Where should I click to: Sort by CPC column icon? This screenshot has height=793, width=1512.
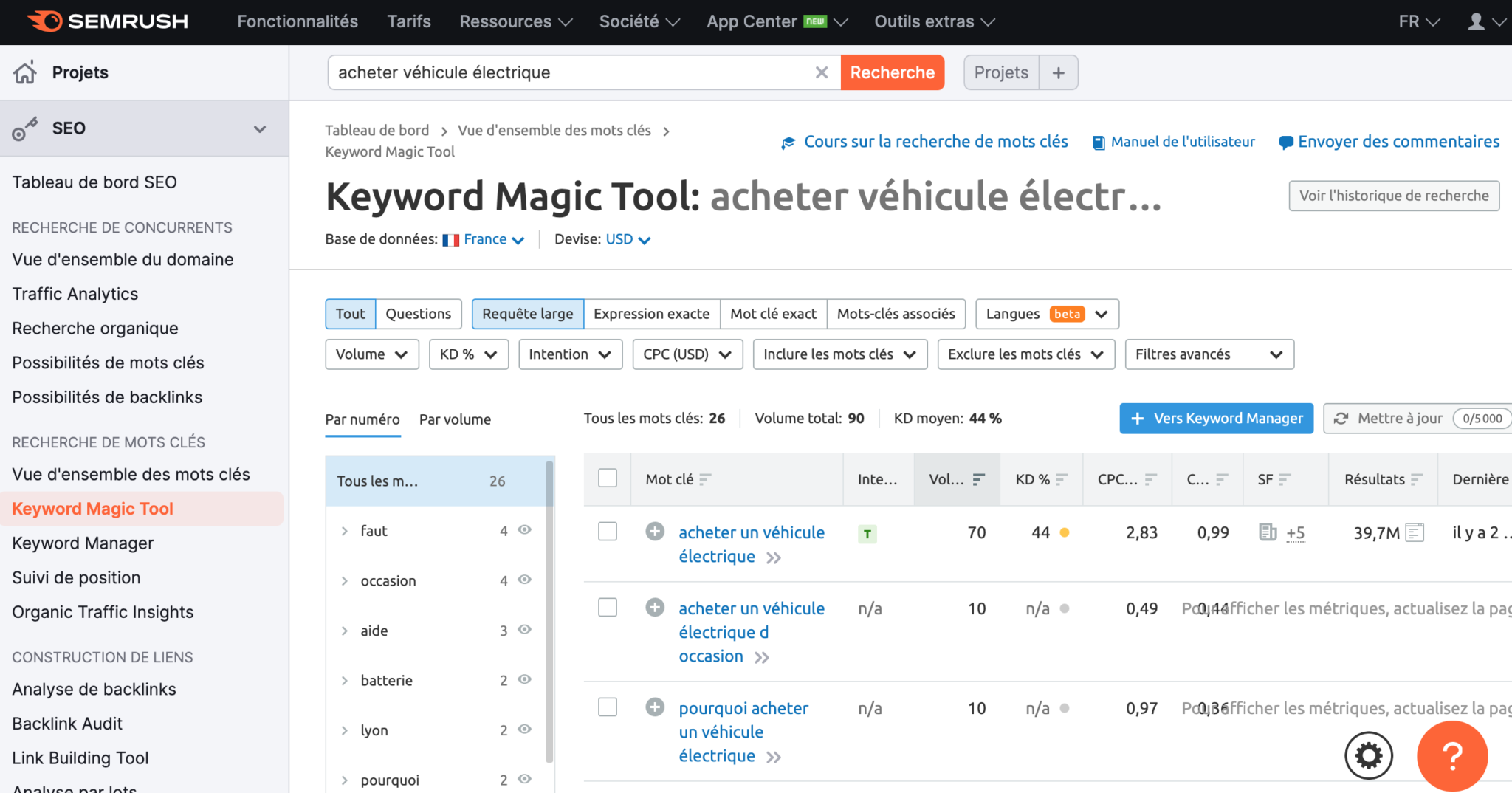pos(1150,479)
